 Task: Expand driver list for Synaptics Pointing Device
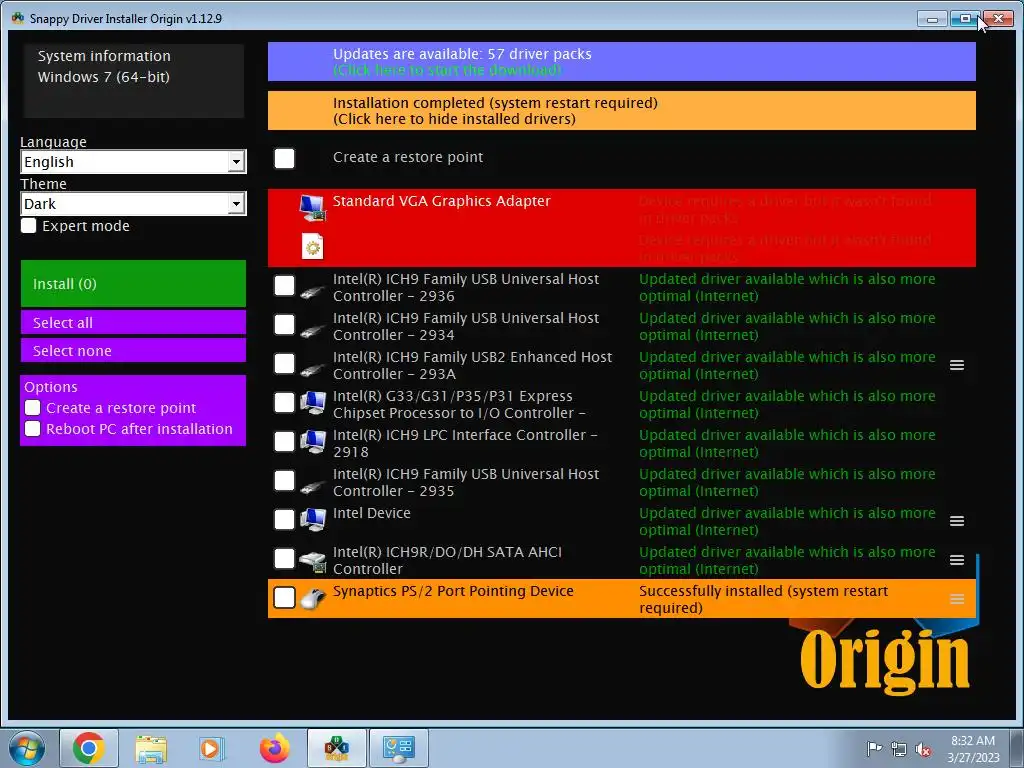[957, 600]
